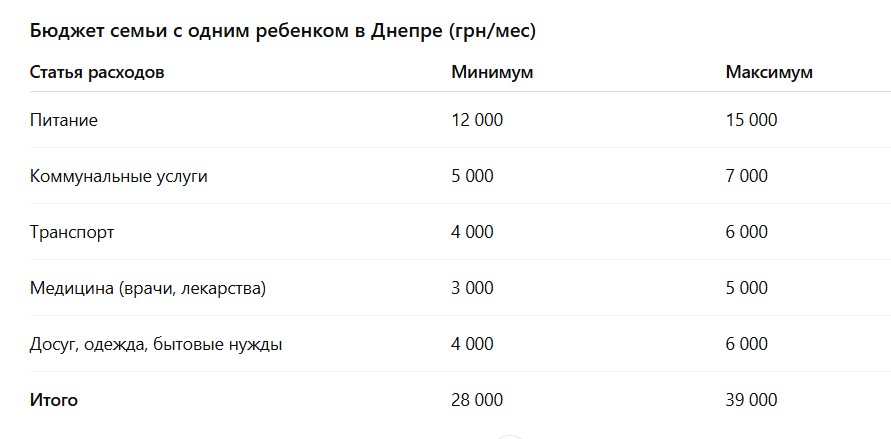Select the 'Медицина (врачи, лекарства)' row label
The image size is (891, 439).
(148, 289)
